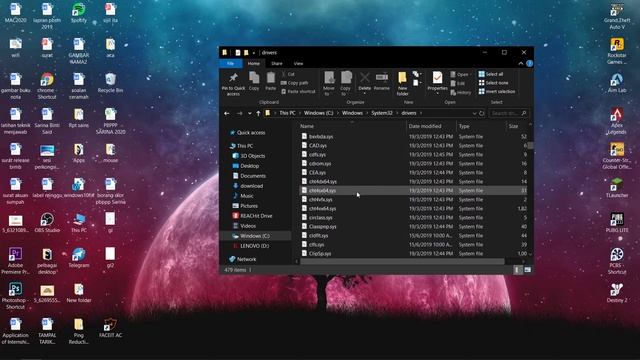The image size is (640, 360).
Task: Select Grand Theft Auto V desktop icon
Action: [617, 16]
